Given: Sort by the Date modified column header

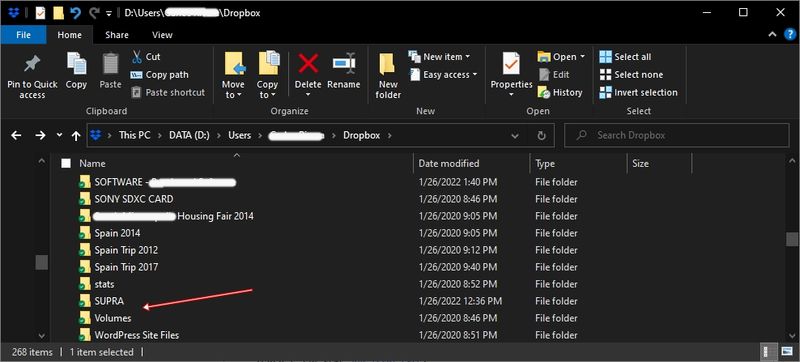Looking at the screenshot, I should point(472,164).
